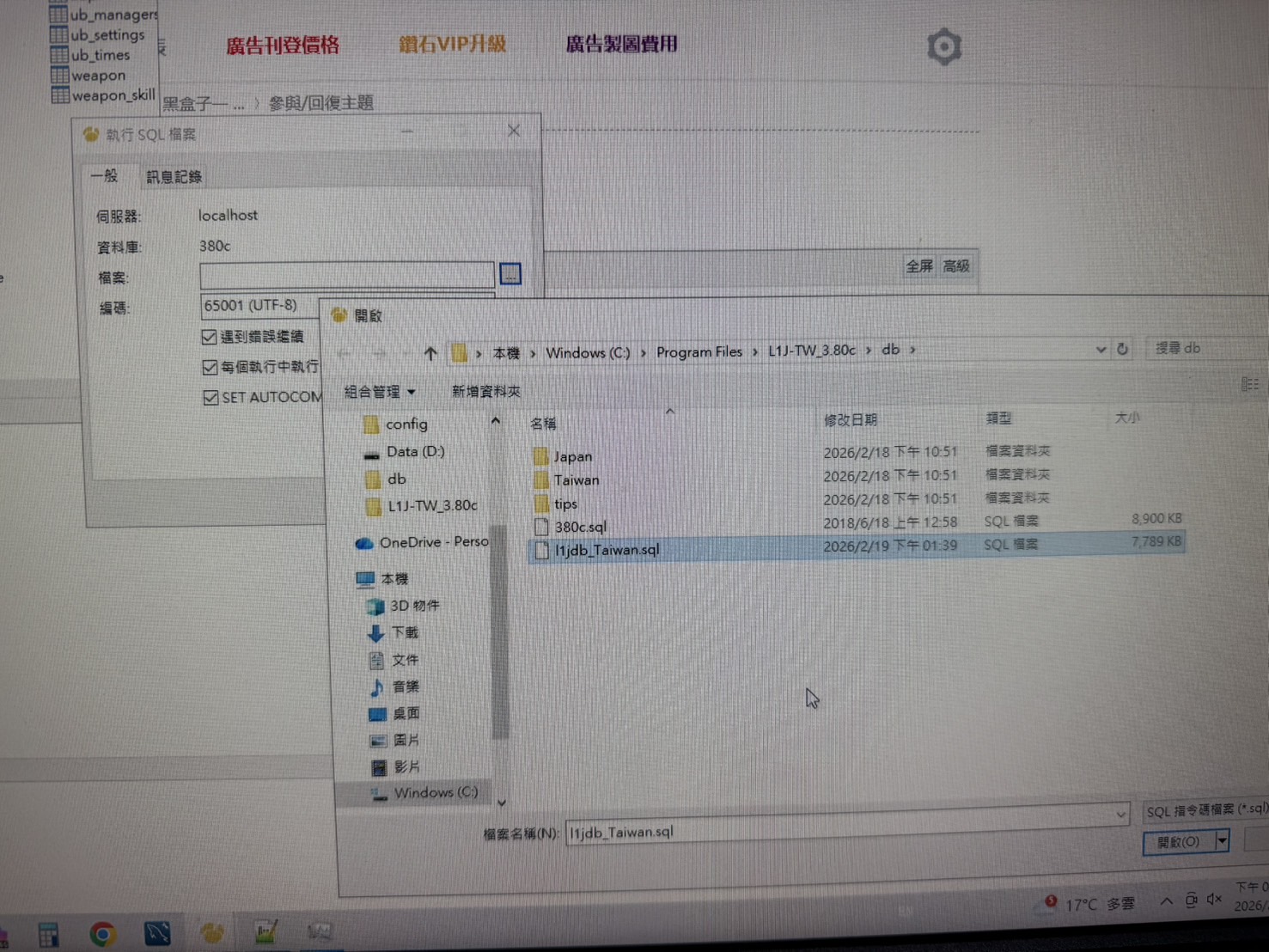
Task: Click the 全屏 button in the editor toolbar
Action: click(x=919, y=266)
